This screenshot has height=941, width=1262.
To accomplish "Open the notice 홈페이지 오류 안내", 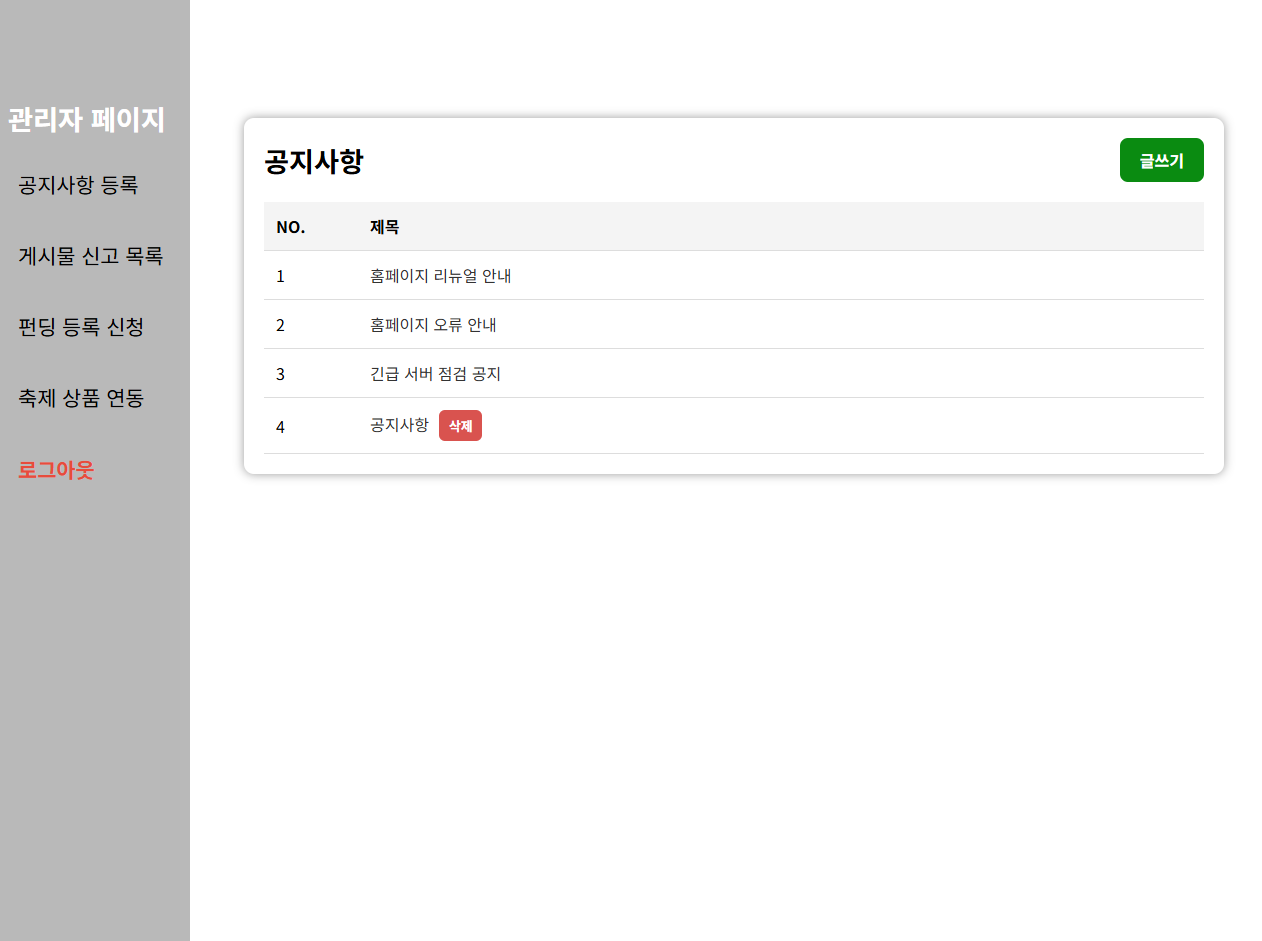I will 432,325.
